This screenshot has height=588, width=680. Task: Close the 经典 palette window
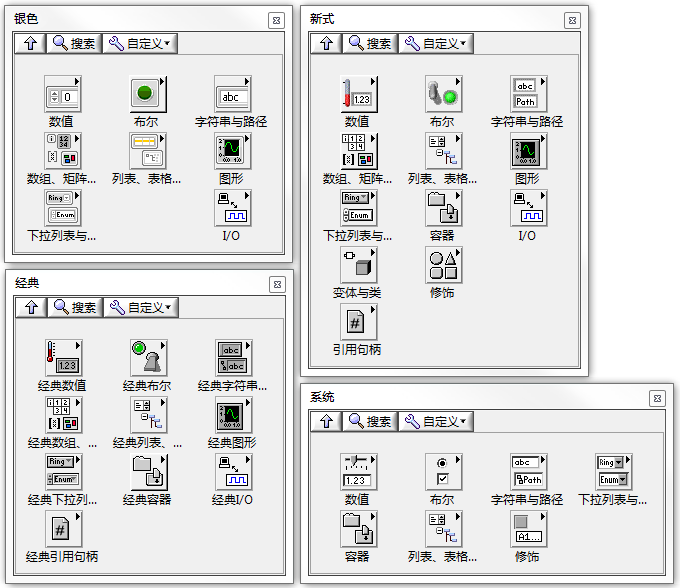point(276,285)
